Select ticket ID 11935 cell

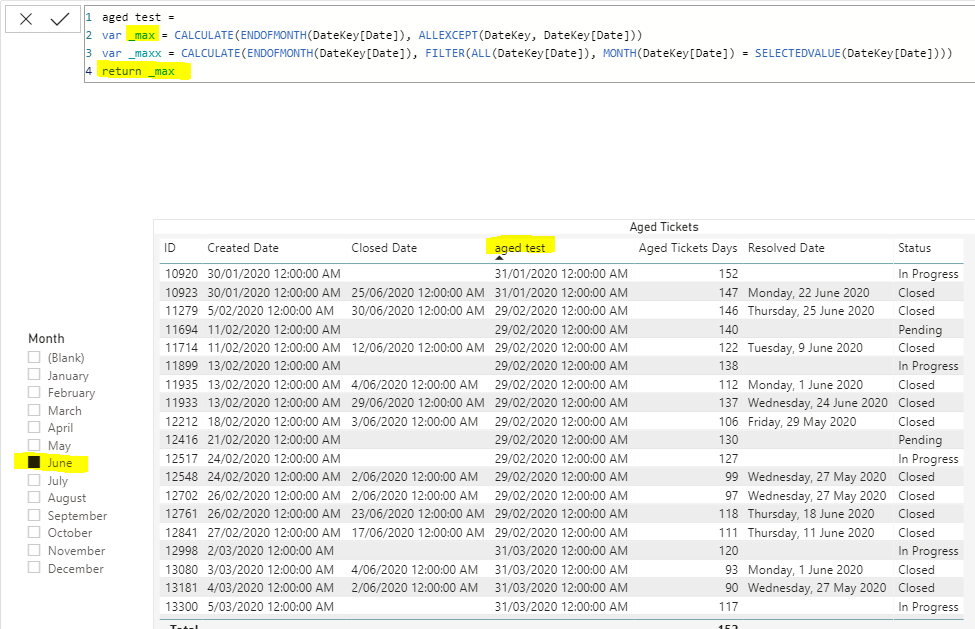coord(181,385)
